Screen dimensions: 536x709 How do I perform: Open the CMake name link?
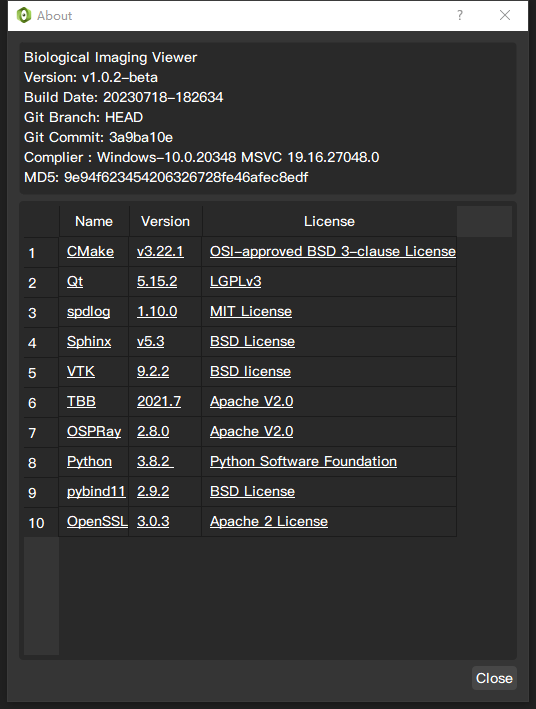(90, 251)
